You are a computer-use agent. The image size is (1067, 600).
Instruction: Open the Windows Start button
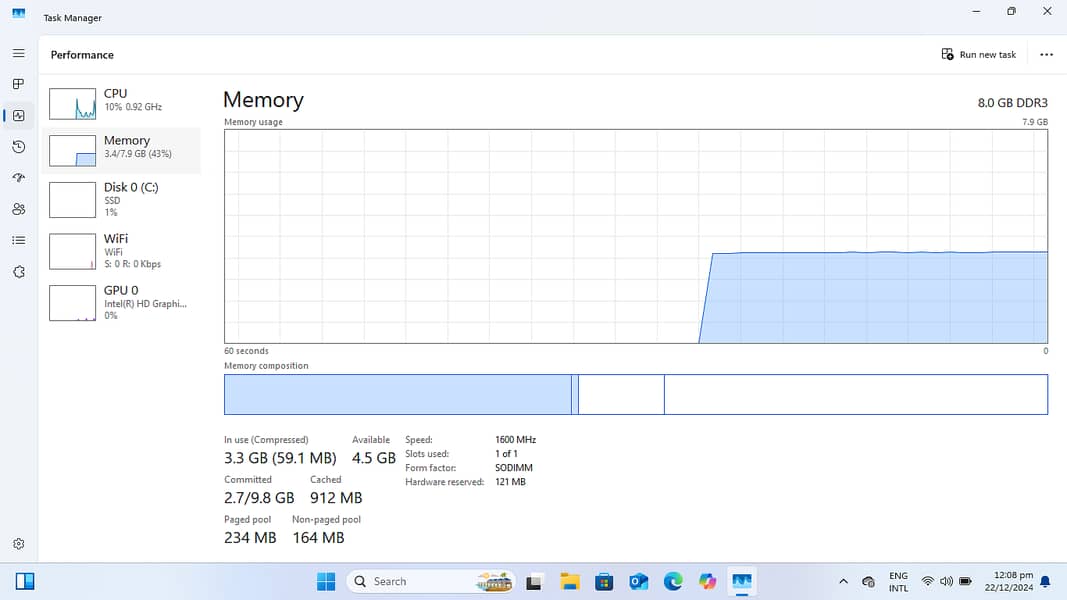point(326,581)
